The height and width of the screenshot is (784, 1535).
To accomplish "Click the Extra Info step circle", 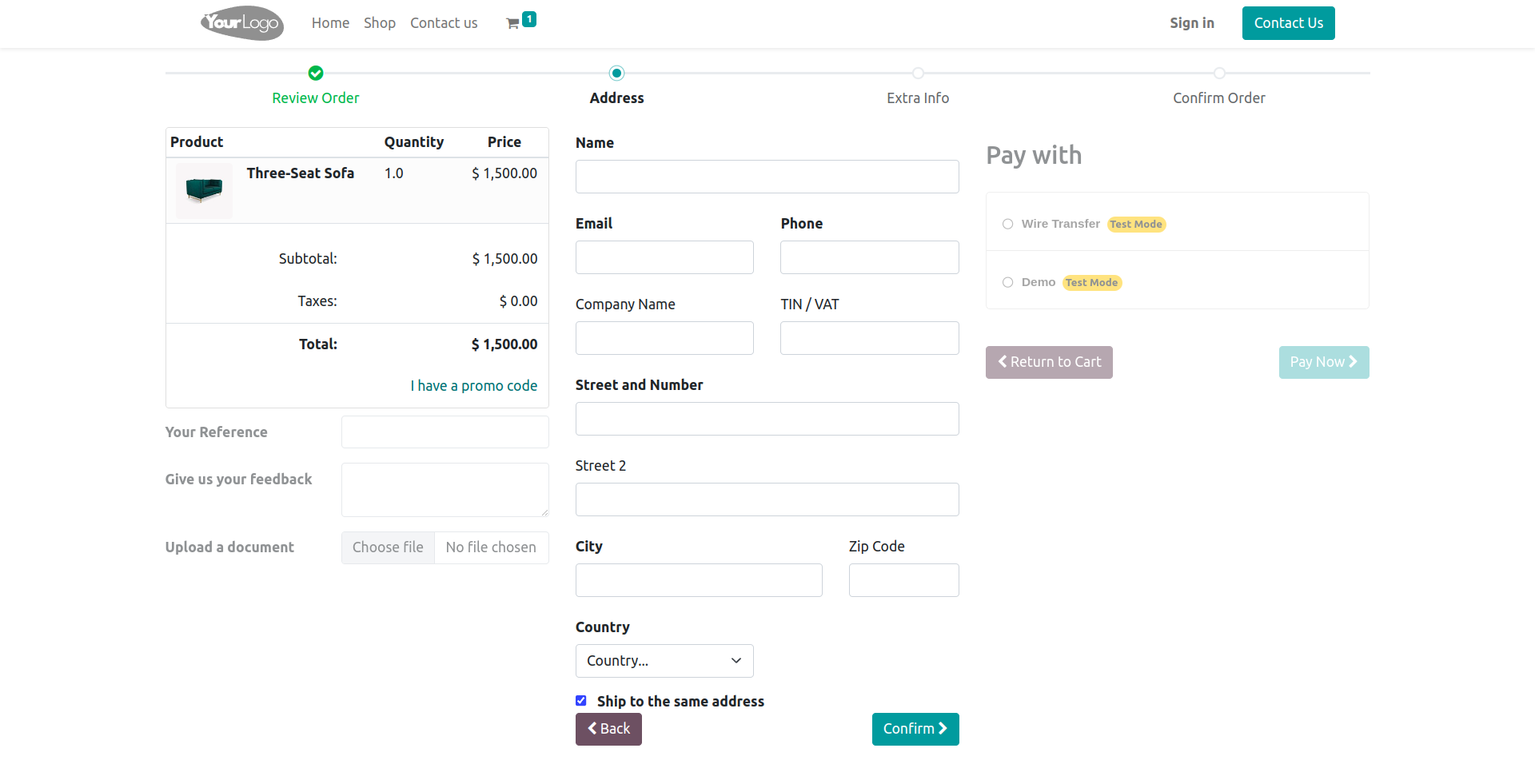I will tap(918, 74).
